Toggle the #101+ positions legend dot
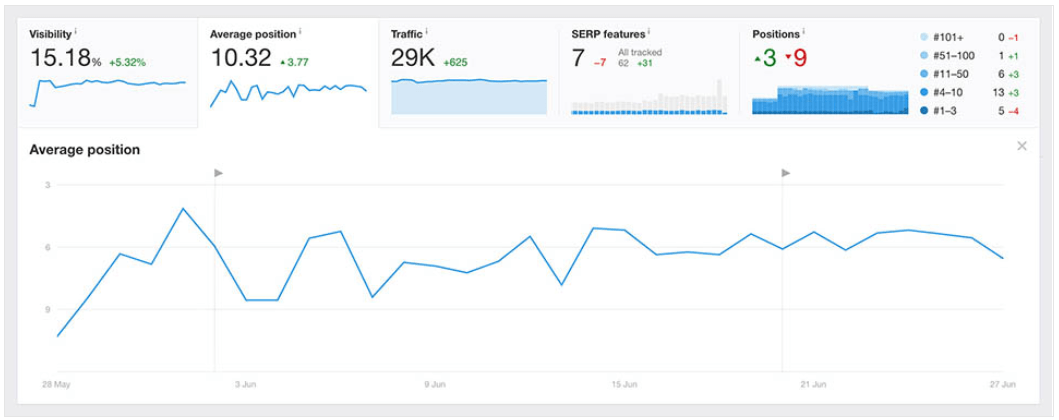 924,37
